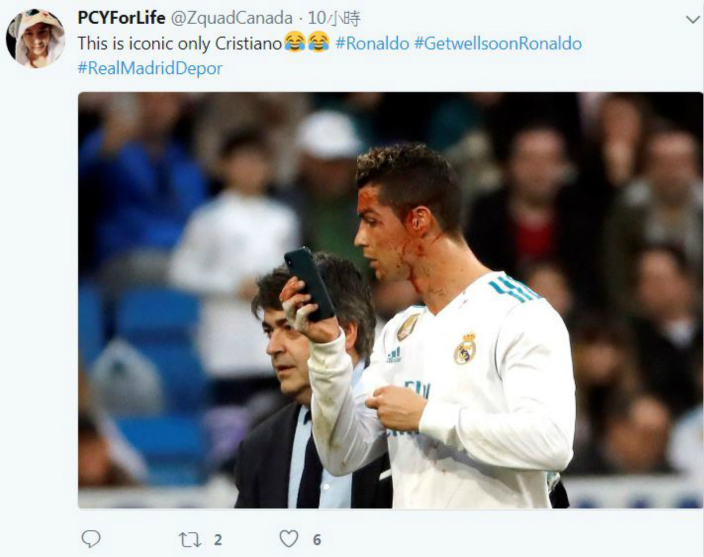Like the tweet with the heart icon

click(x=289, y=539)
